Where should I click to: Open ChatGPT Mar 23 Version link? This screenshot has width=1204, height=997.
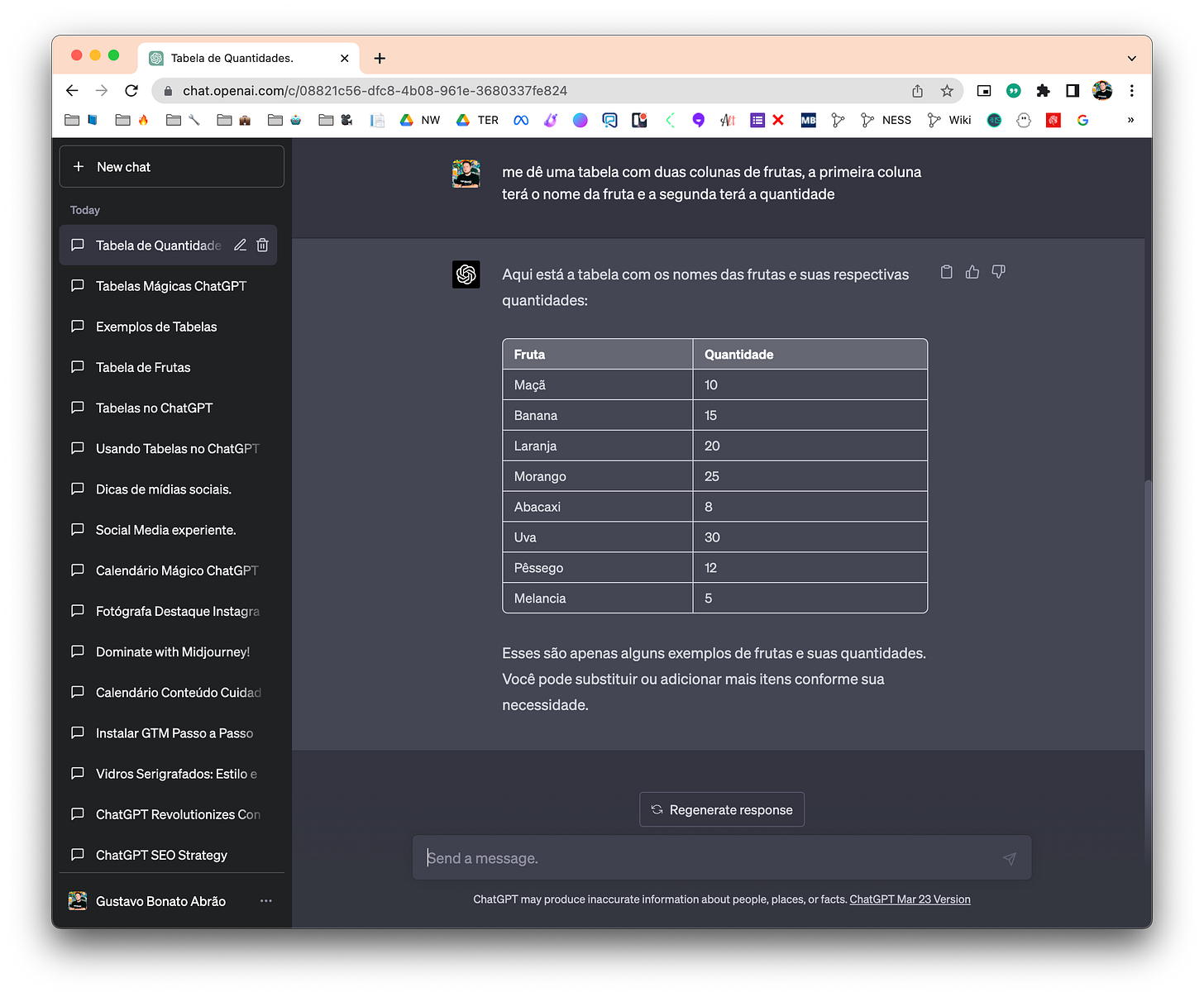[910, 899]
